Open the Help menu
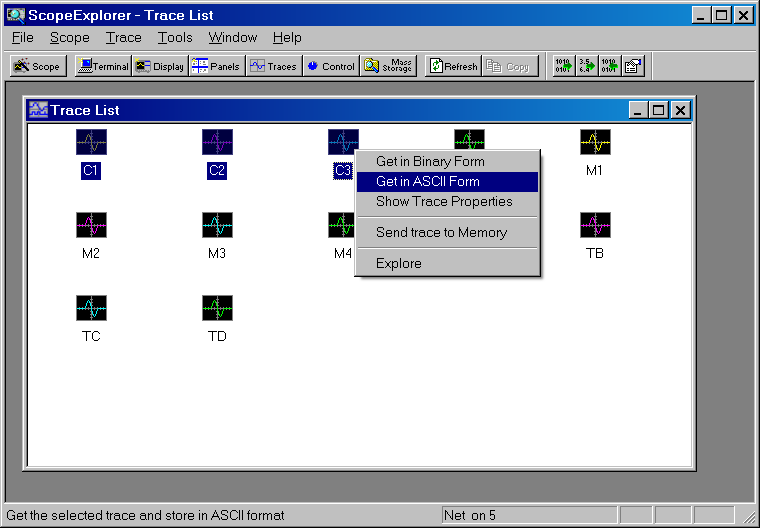 tap(287, 37)
